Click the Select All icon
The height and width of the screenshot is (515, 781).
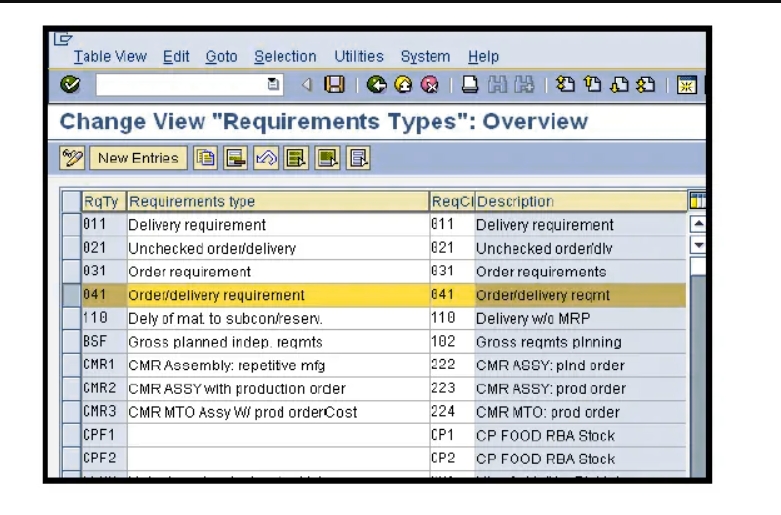coord(296,158)
